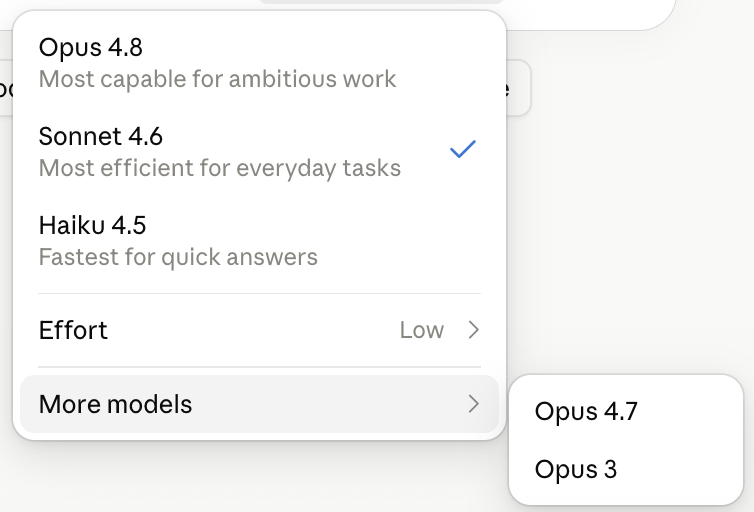The height and width of the screenshot is (512, 754).
Task: Click the partially hidden button right of the menu
Action: 519,87
